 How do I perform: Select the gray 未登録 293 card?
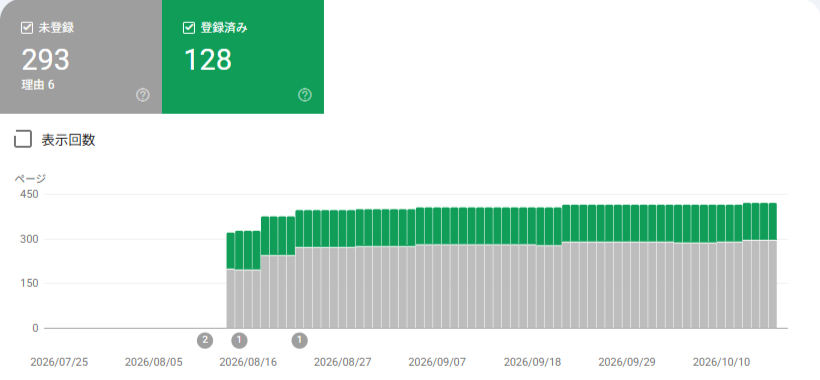pyautogui.click(x=81, y=56)
